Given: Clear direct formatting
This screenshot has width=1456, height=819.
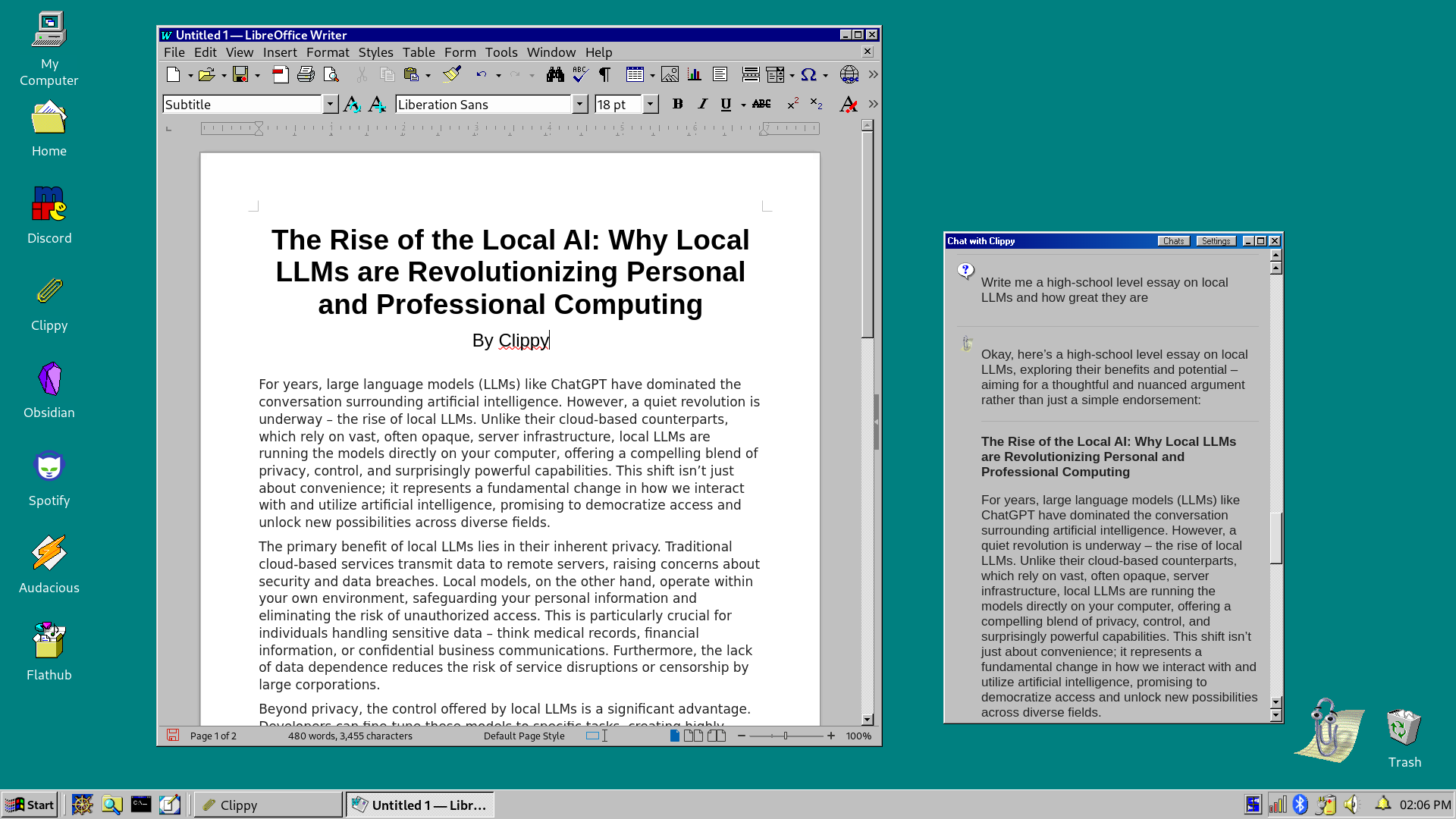Looking at the screenshot, I should [x=849, y=104].
